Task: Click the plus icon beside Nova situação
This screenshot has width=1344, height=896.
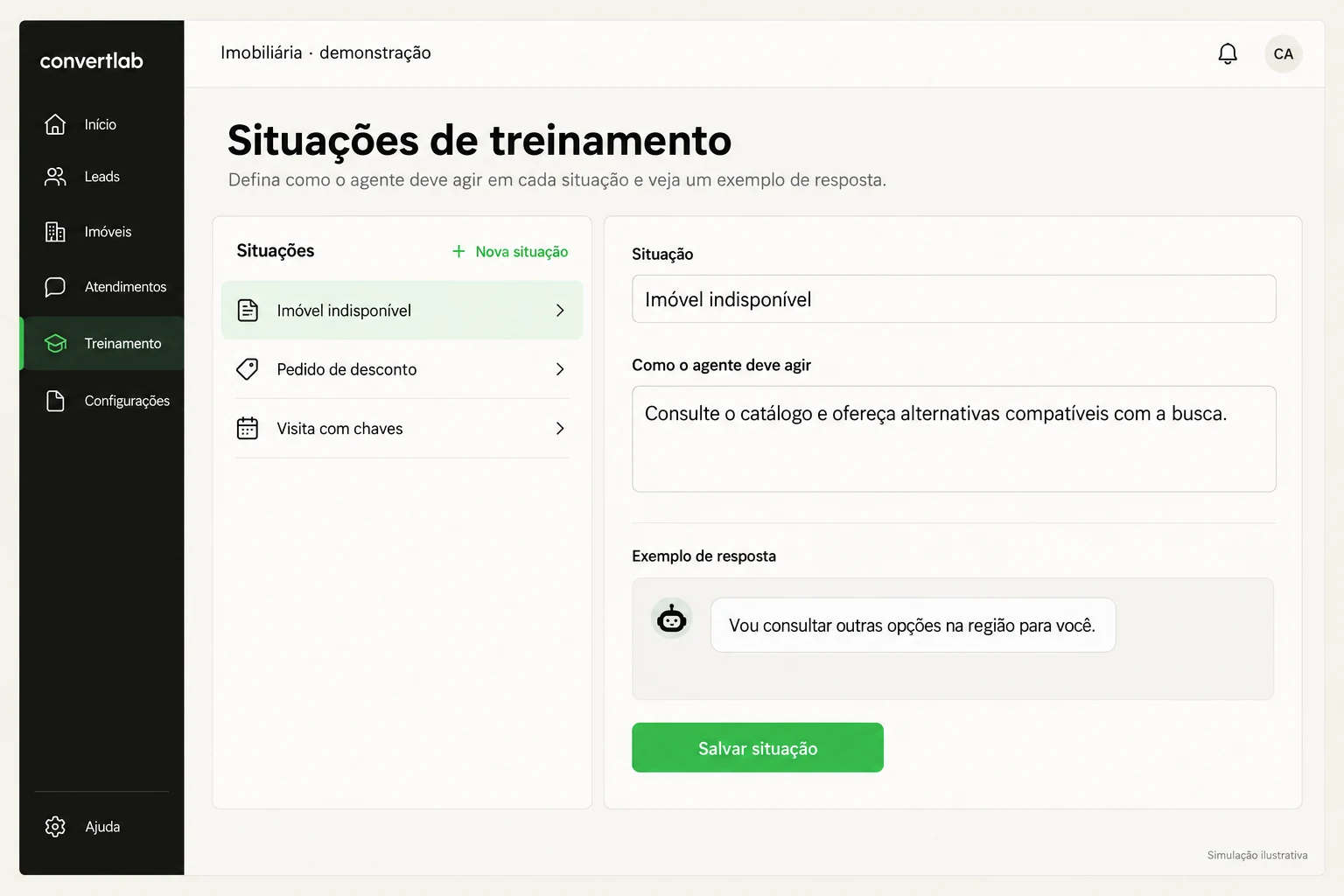Action: tap(458, 251)
